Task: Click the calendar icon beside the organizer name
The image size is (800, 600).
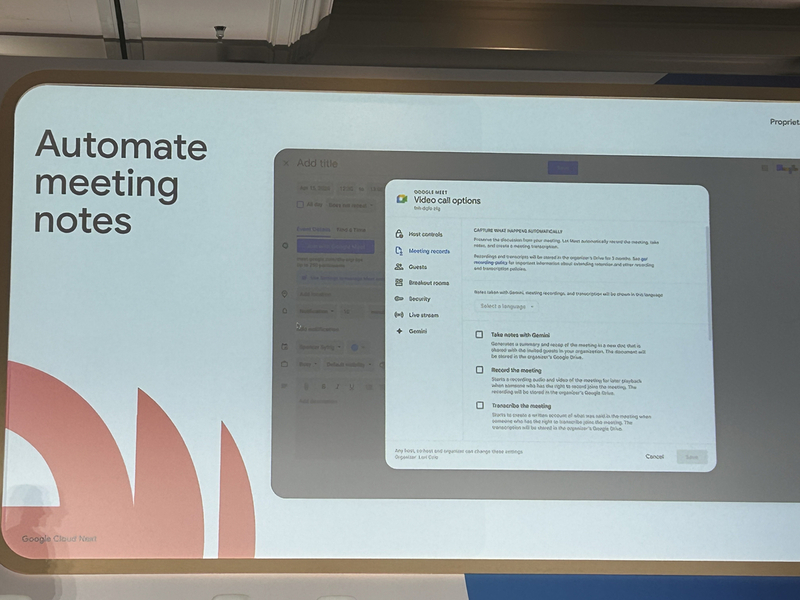Action: coord(285,347)
